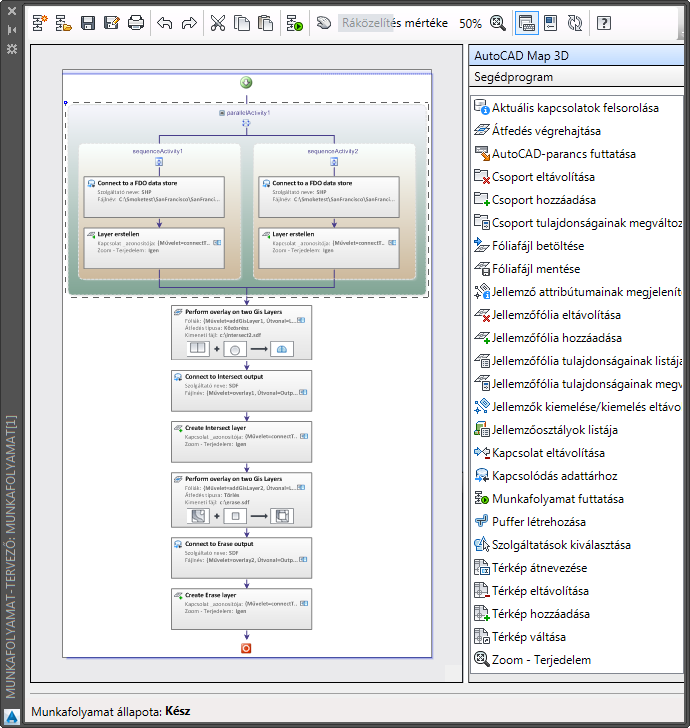Viewport: 690px width, 728px height.
Task: Open binding icon on Create Intersect layer
Action: tap(304, 436)
